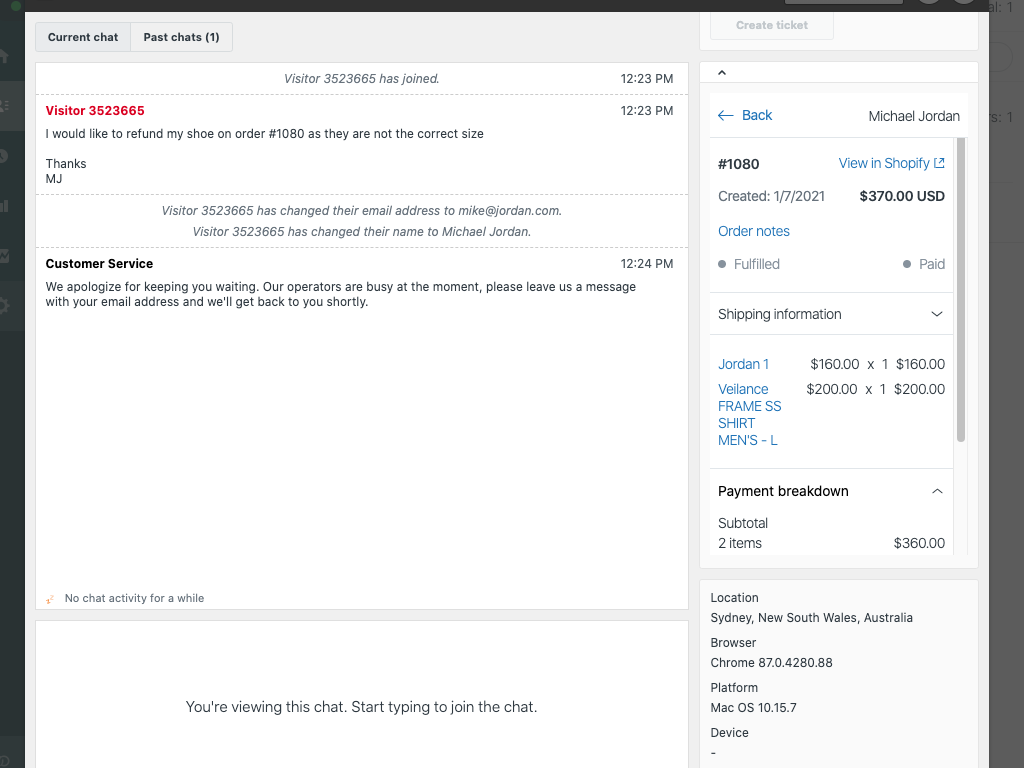Open the Veilance FRAME SS SHIRT product link
This screenshot has width=1024, height=768.
[x=748, y=414]
